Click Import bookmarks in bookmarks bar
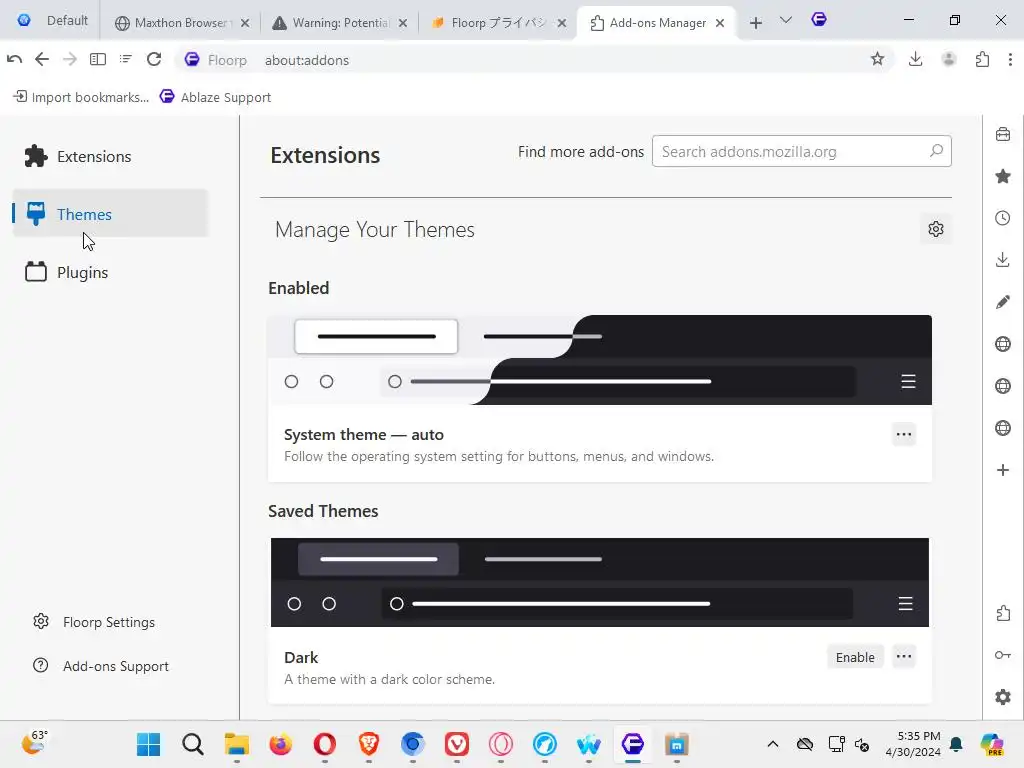Image resolution: width=1024 pixels, height=768 pixels. [81, 97]
